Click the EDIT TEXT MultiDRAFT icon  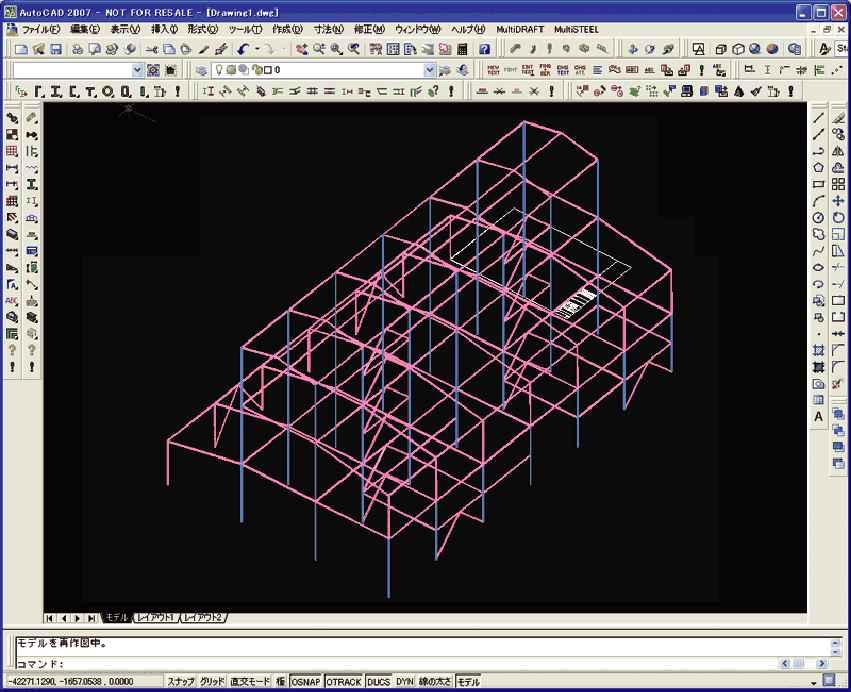528,70
